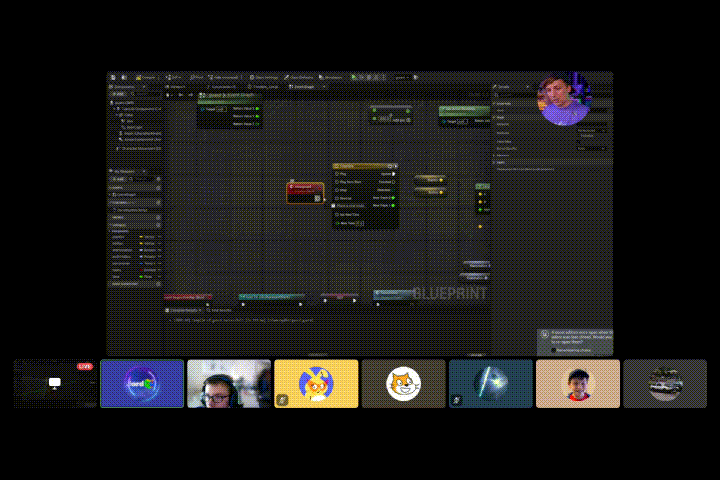The image size is (720, 480).
Task: Select the Scratch cat participant thumbnail
Action: pos(403,384)
